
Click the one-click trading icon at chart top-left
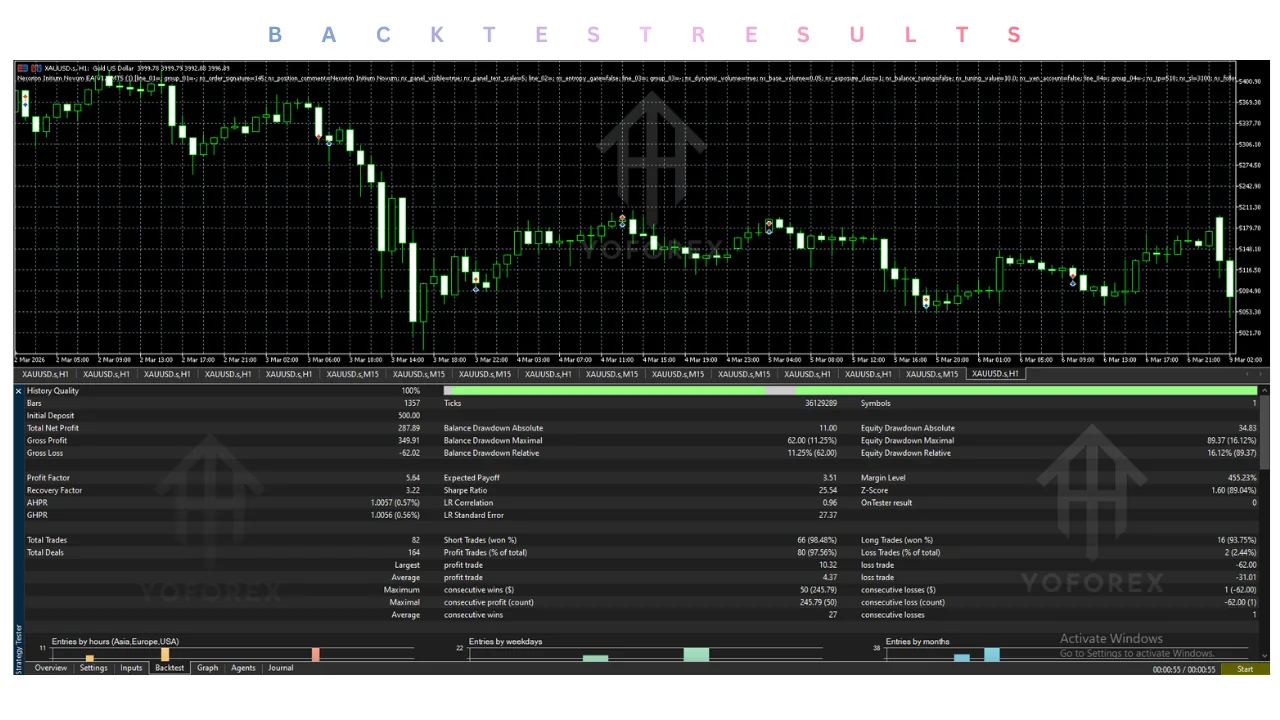point(21,67)
